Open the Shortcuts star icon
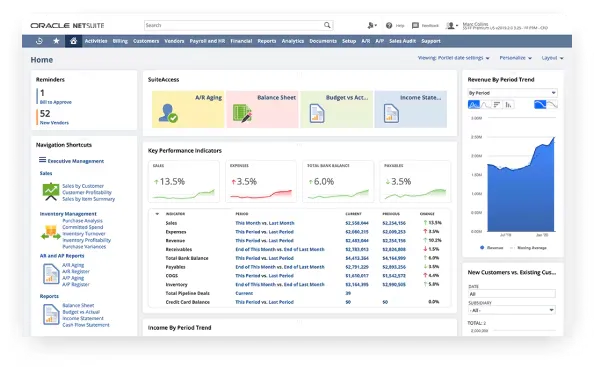 click(x=56, y=41)
